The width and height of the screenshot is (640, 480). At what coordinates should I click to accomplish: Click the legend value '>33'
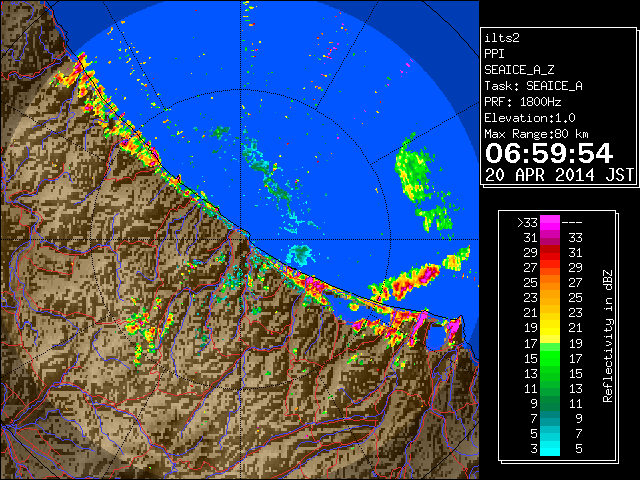(x=527, y=223)
